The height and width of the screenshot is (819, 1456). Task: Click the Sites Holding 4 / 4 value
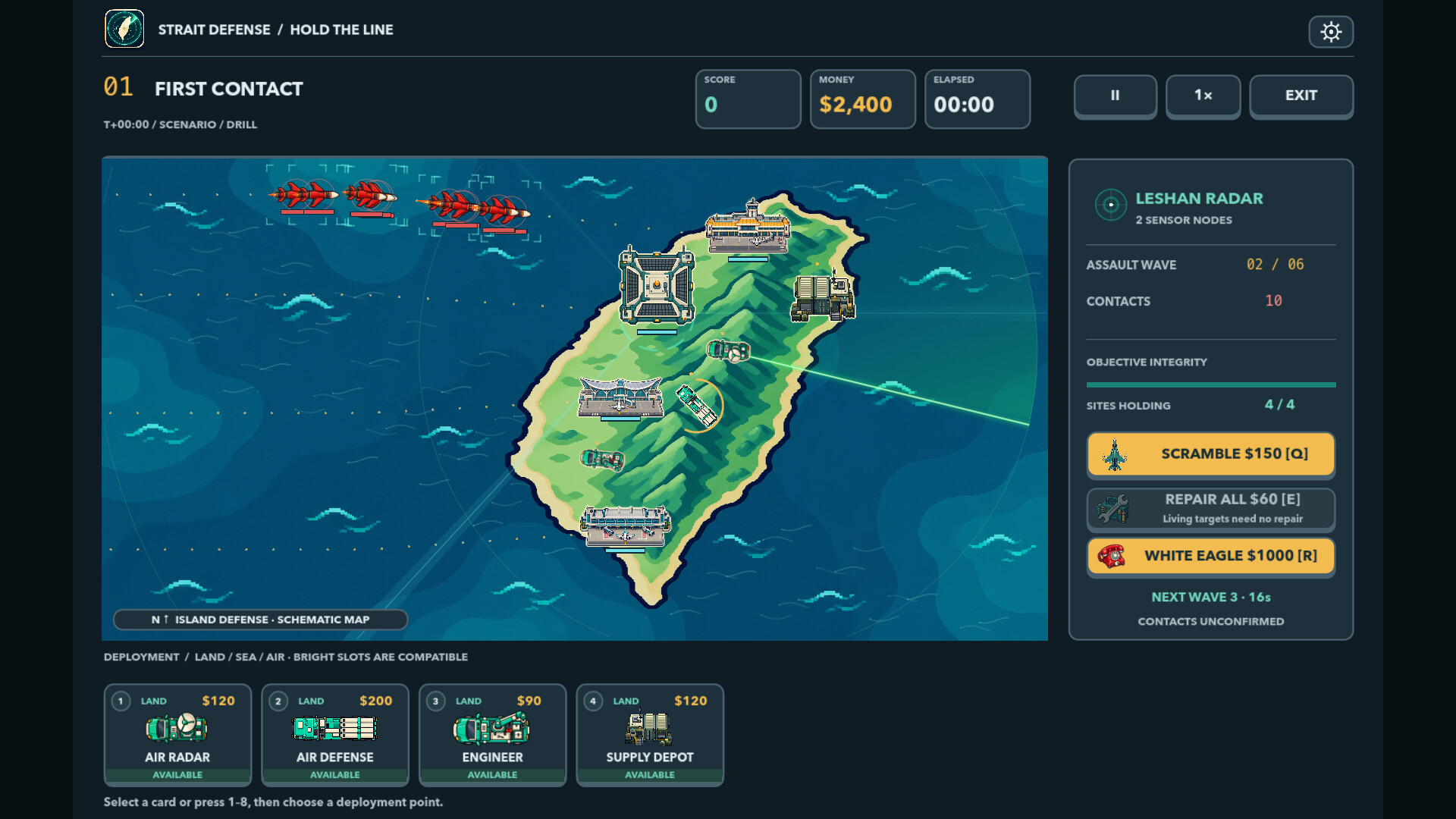tap(1279, 405)
